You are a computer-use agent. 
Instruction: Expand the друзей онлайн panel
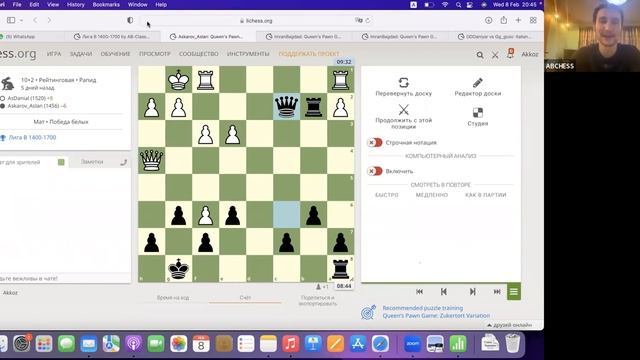click(x=510, y=325)
